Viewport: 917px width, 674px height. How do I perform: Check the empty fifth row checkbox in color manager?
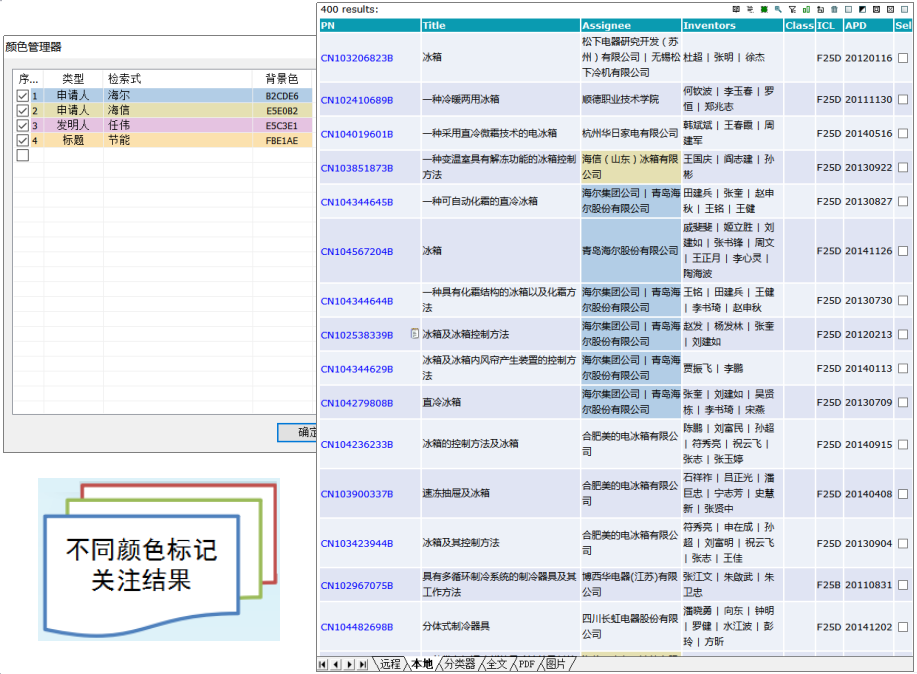pyautogui.click(x=22, y=155)
